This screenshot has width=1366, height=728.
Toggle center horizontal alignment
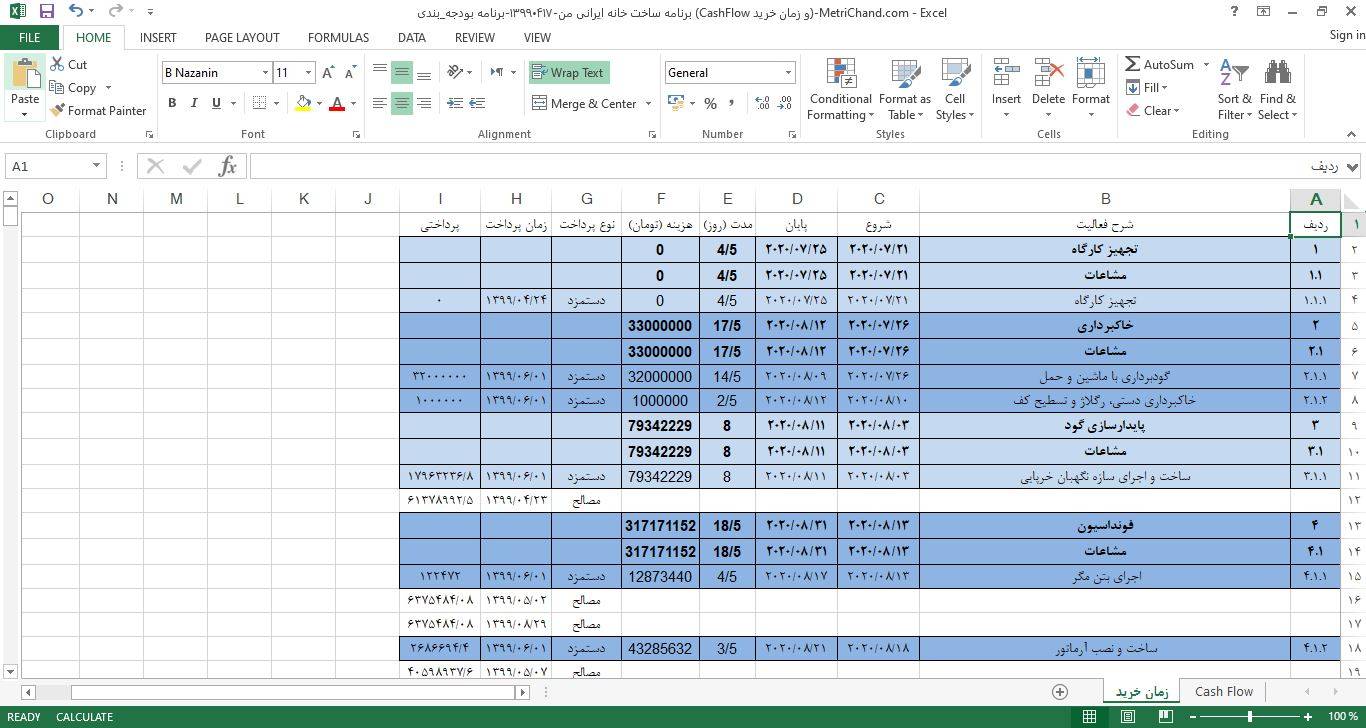pos(402,103)
